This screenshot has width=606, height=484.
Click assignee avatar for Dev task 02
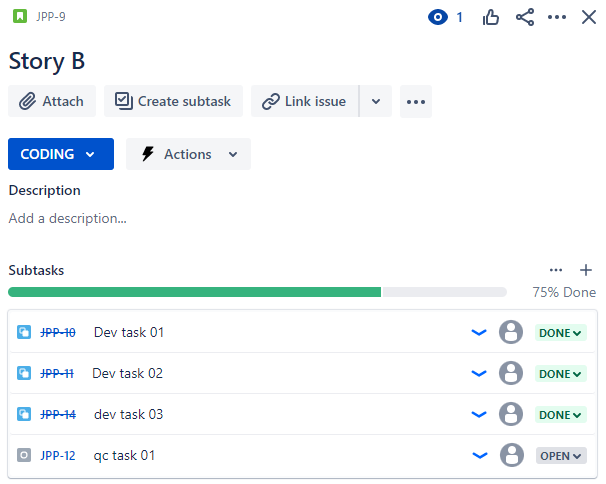coord(511,373)
